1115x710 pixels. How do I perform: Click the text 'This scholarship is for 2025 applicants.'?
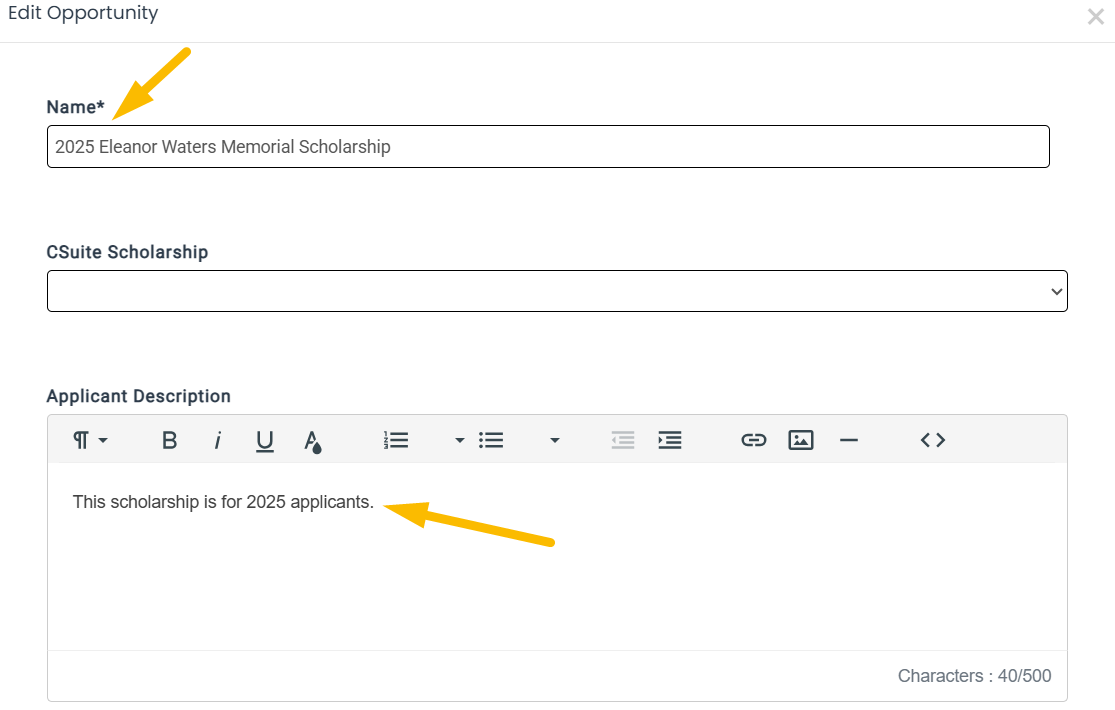click(x=223, y=502)
